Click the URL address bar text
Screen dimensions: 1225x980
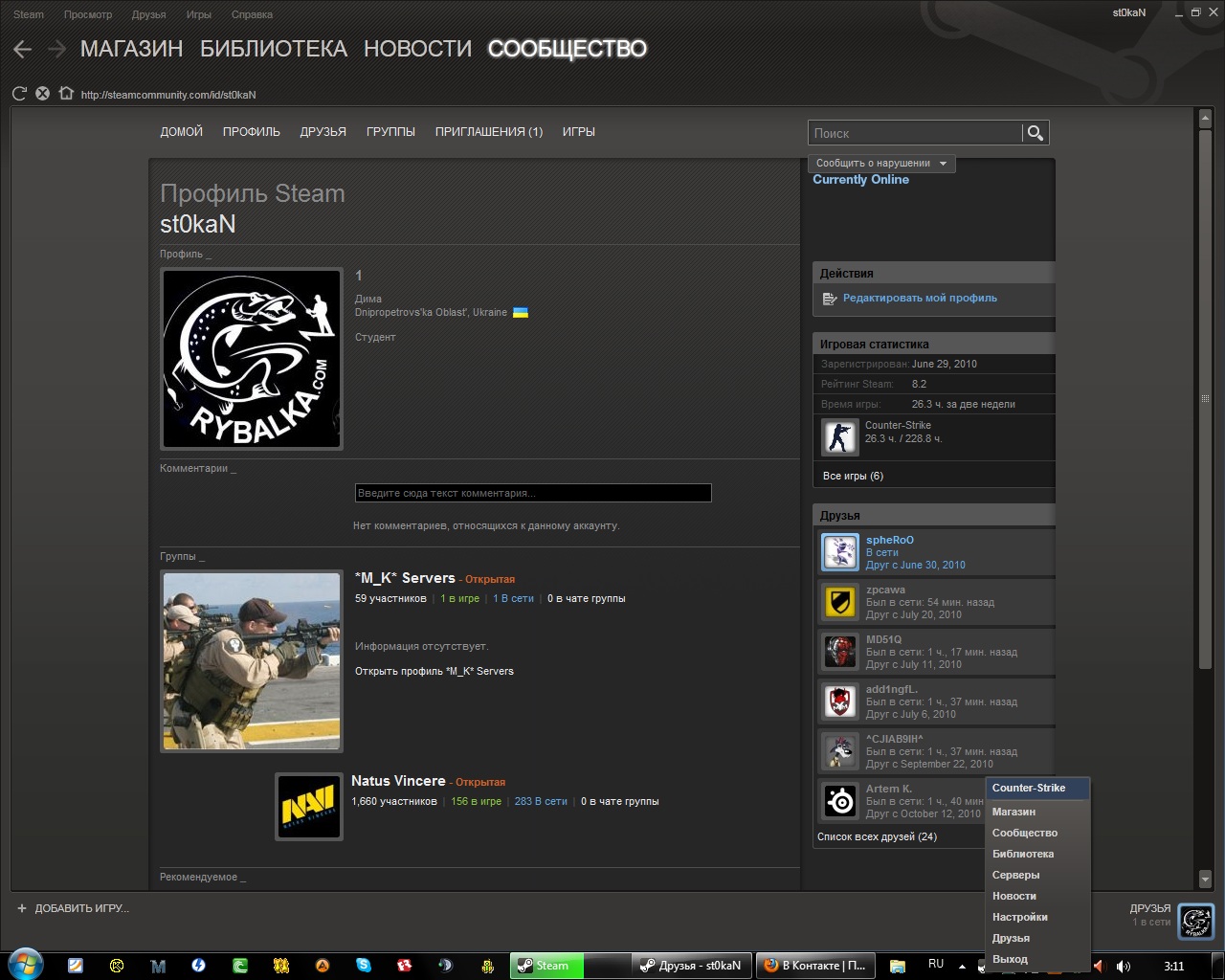[168, 95]
